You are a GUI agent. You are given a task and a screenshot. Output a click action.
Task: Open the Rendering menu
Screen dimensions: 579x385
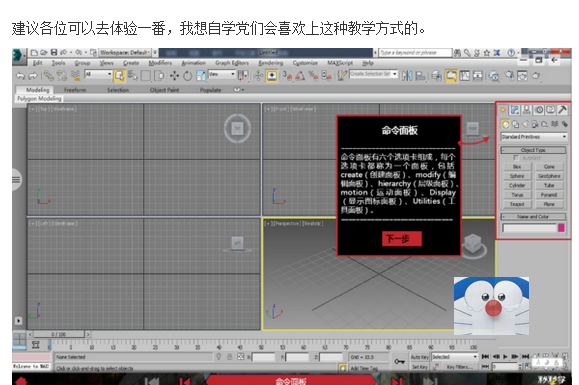point(271,63)
